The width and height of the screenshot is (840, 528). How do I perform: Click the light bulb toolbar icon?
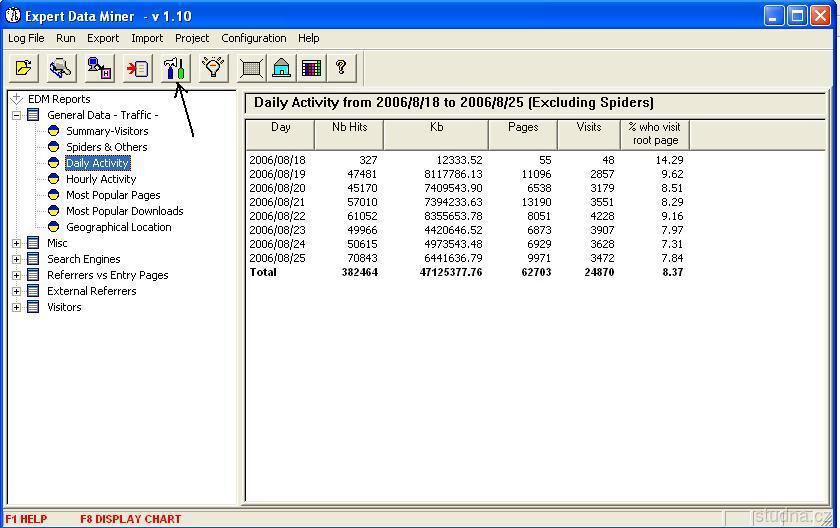click(212, 68)
